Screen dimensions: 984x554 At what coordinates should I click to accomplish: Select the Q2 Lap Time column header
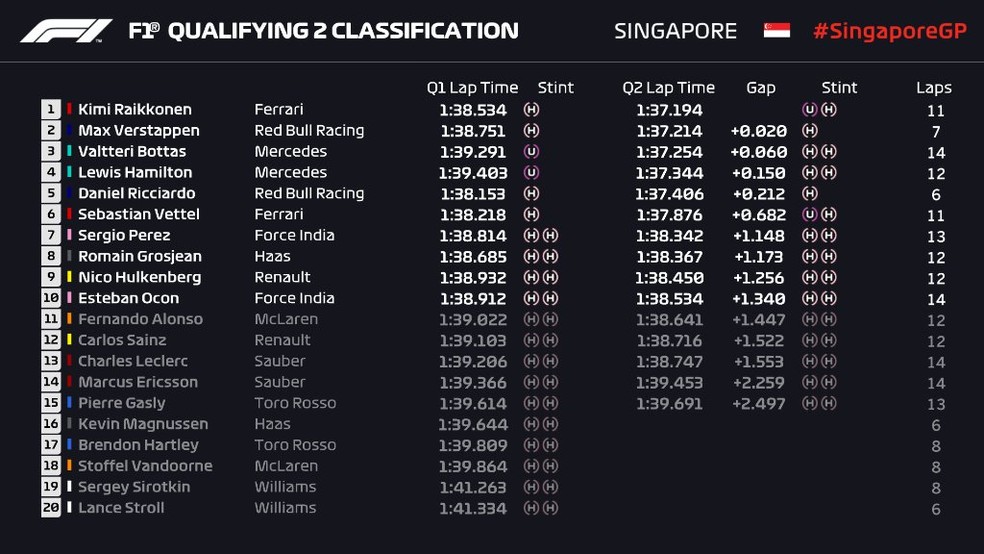[x=669, y=88]
